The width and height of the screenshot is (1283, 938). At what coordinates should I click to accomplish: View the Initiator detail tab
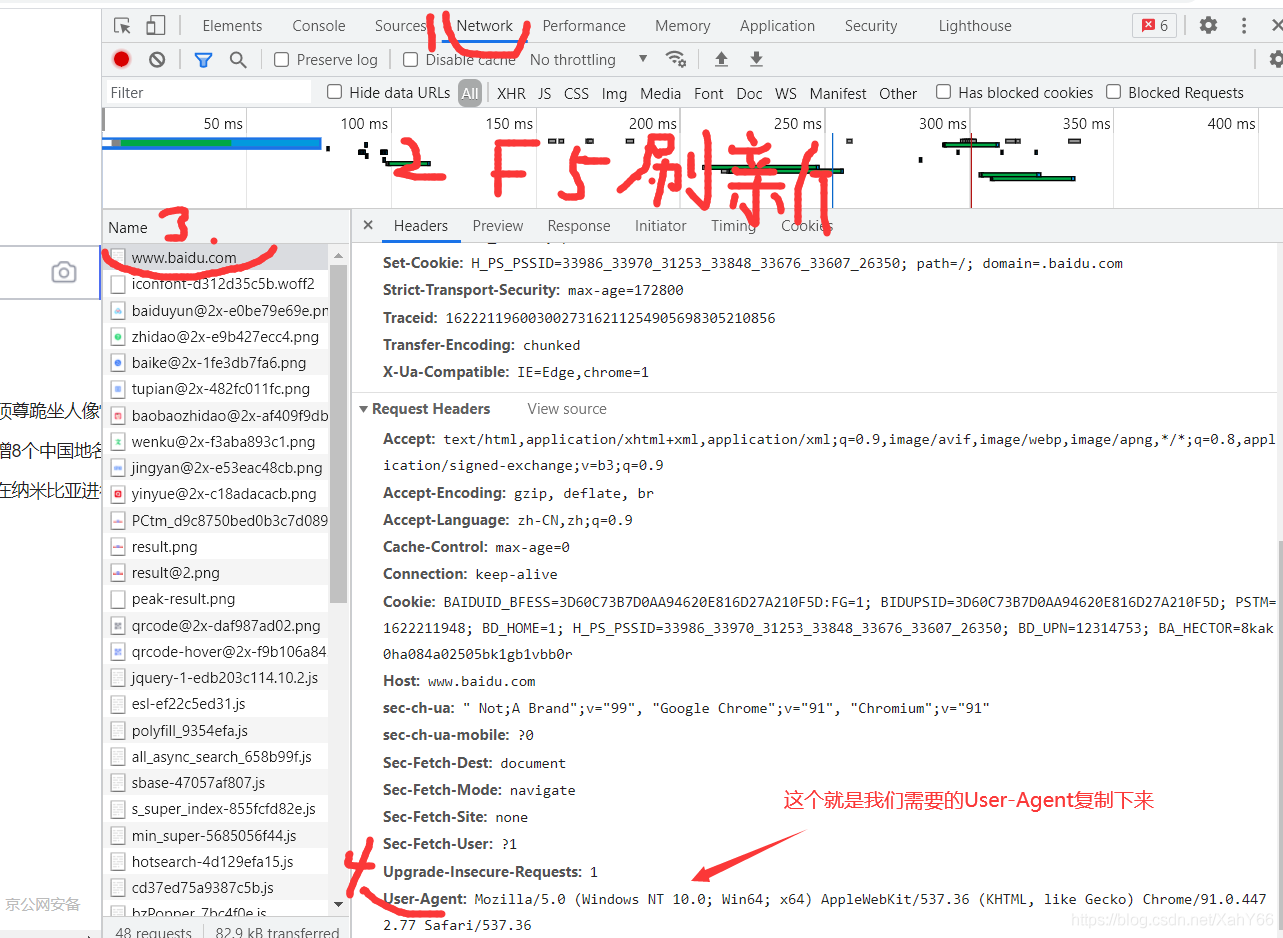pos(661,226)
